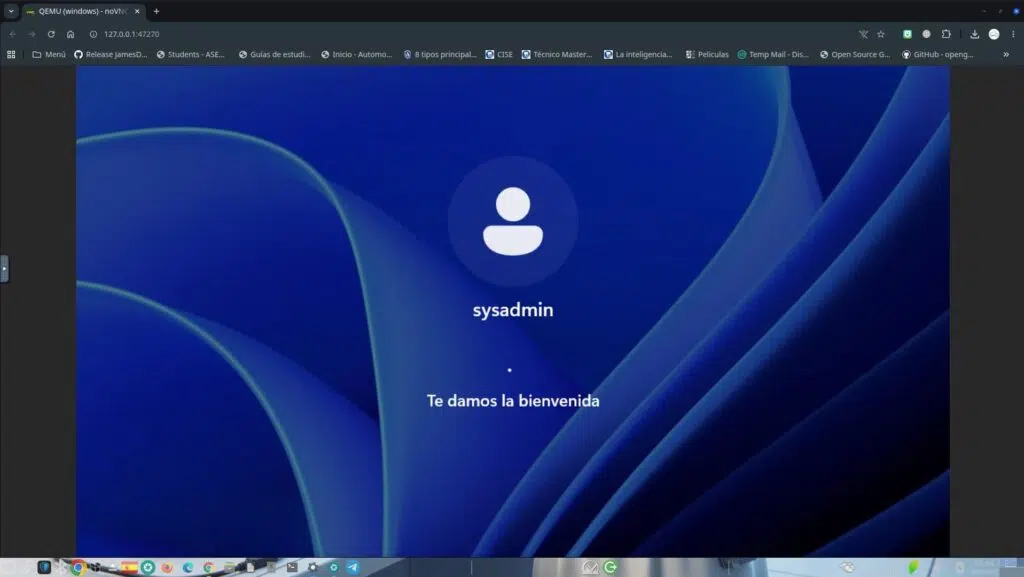Screen dimensions: 1024x577
Task: Click the browser forward arrow
Action: point(31,34)
